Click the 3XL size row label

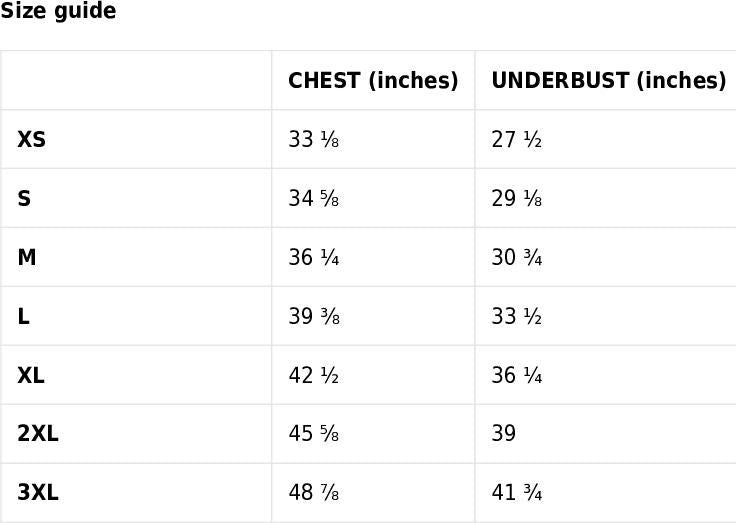point(38,493)
